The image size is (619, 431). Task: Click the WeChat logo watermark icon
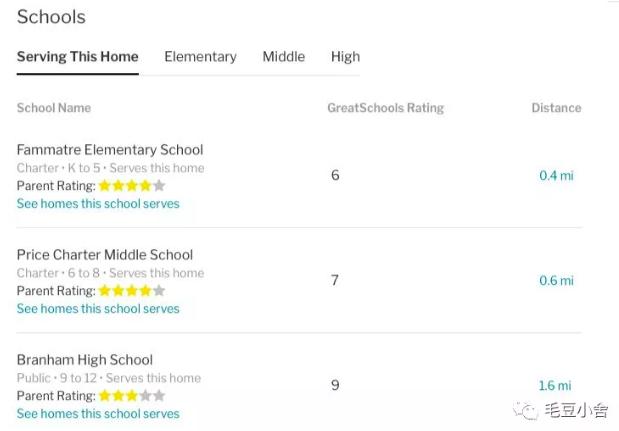(523, 409)
